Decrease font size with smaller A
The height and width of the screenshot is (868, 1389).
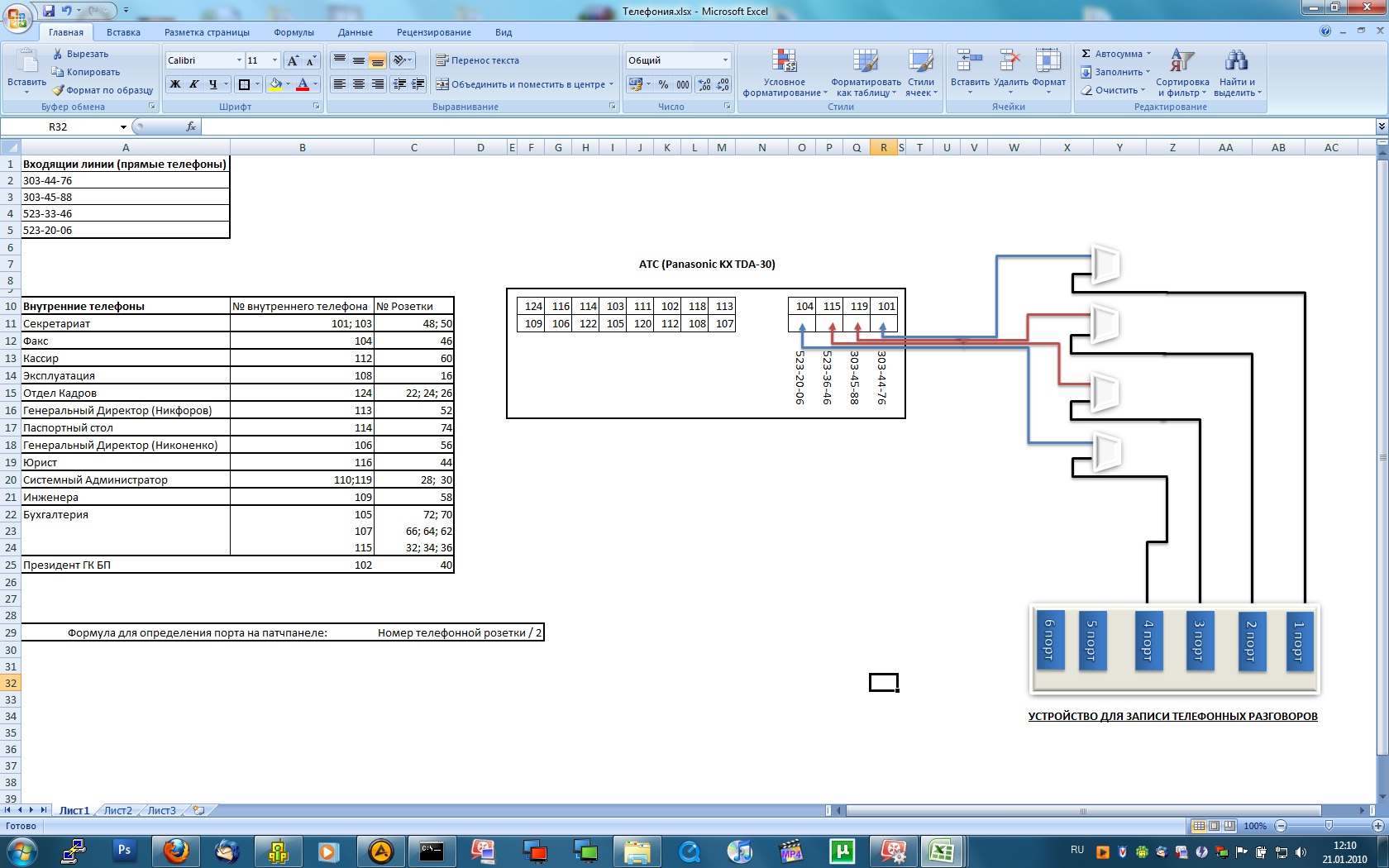(311, 60)
